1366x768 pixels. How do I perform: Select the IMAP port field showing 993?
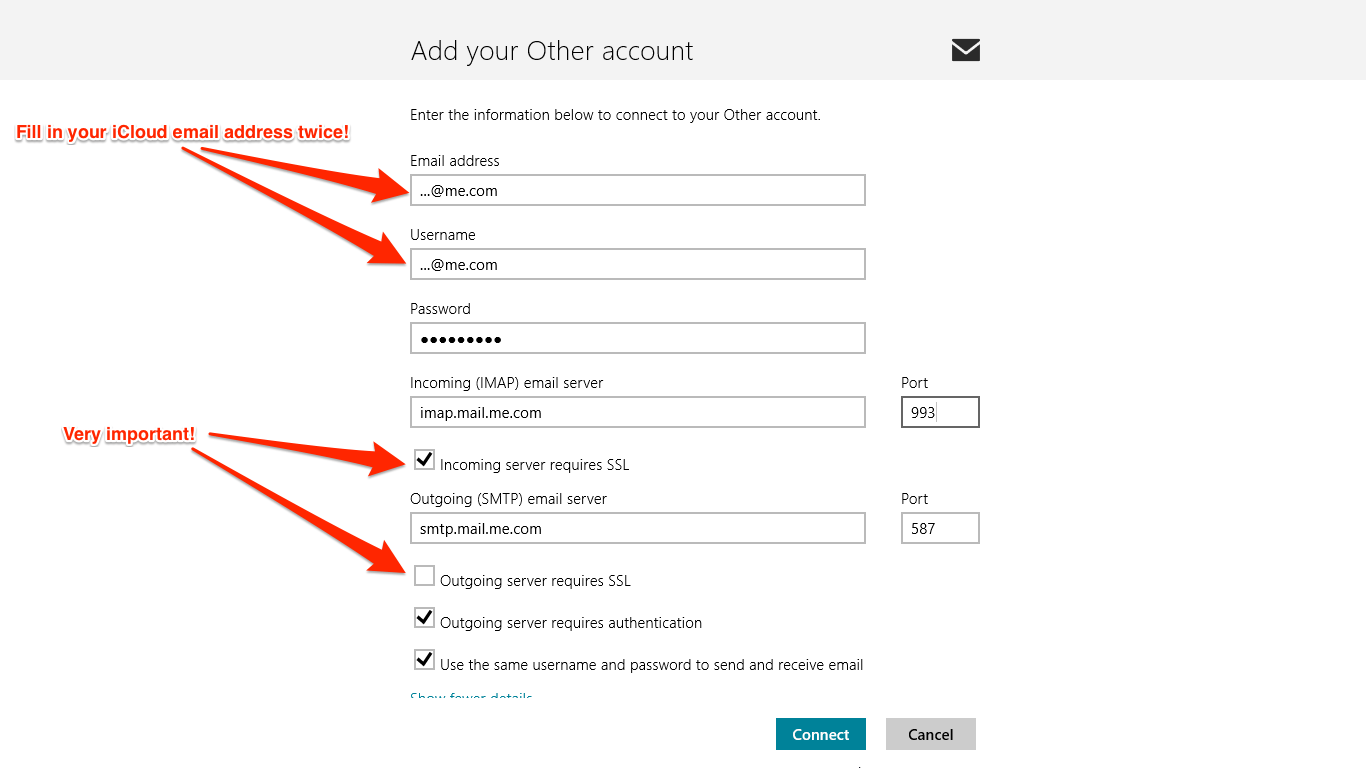click(939, 412)
